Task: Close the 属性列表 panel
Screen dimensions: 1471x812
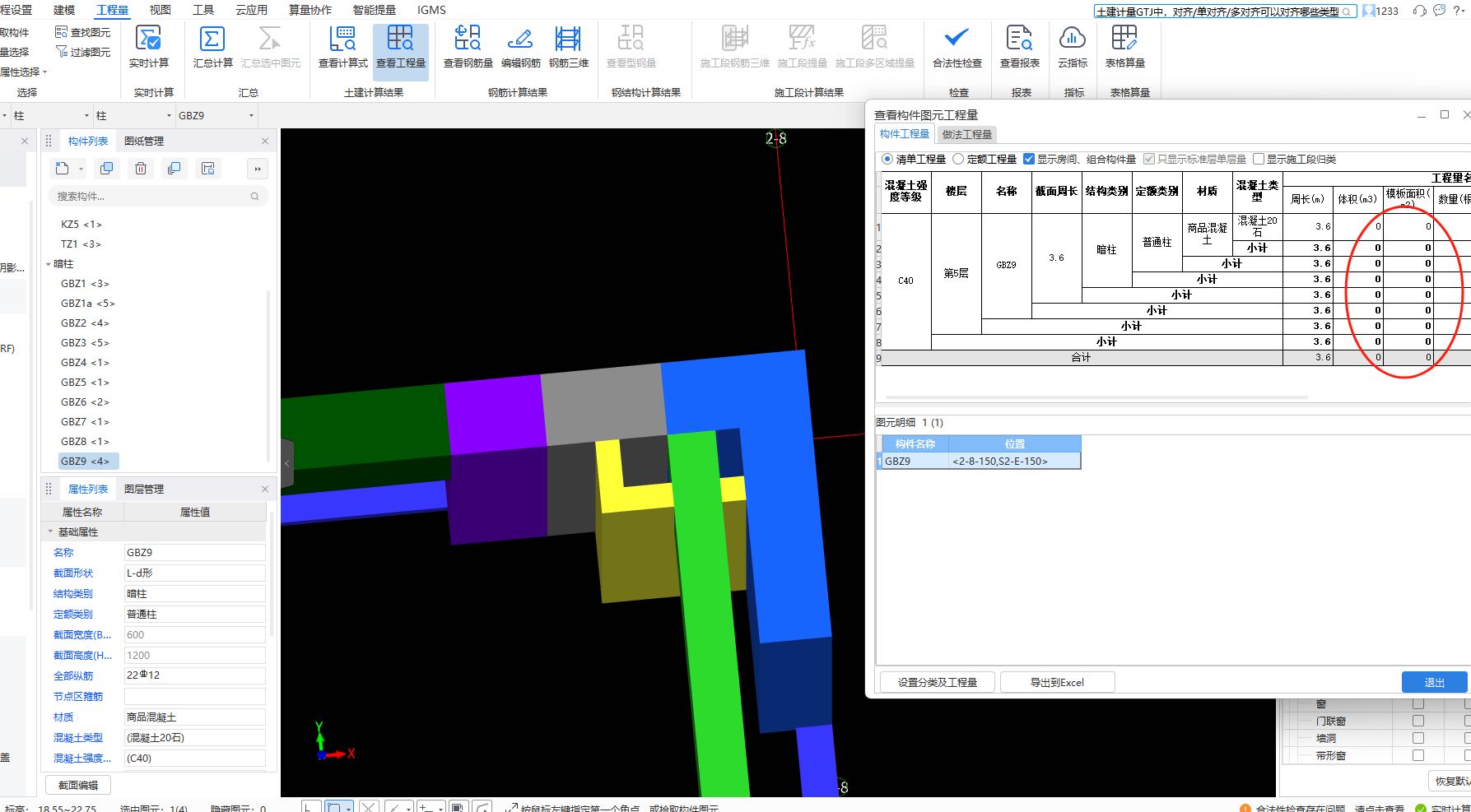Action: click(x=265, y=489)
